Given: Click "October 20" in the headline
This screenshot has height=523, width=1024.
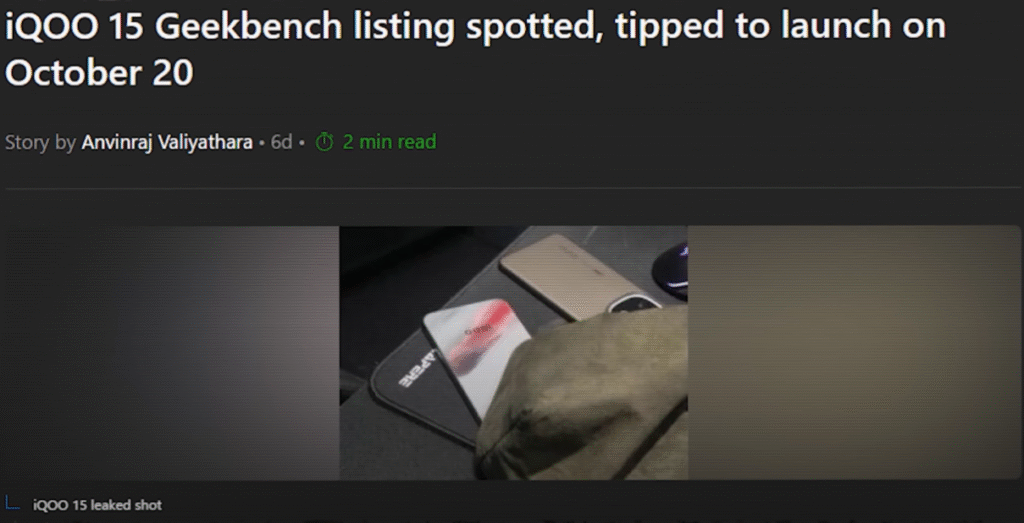Looking at the screenshot, I should click(99, 72).
